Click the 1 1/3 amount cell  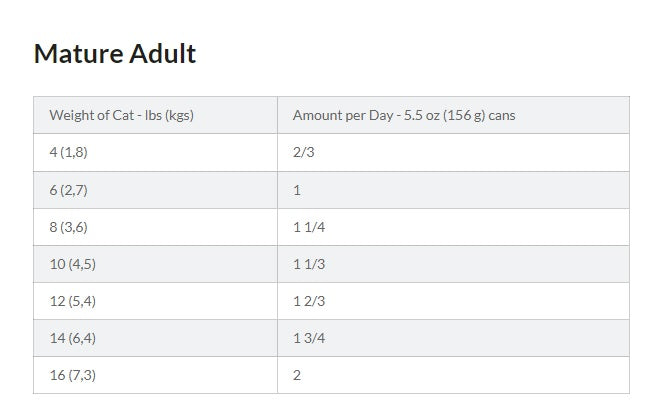(453, 264)
